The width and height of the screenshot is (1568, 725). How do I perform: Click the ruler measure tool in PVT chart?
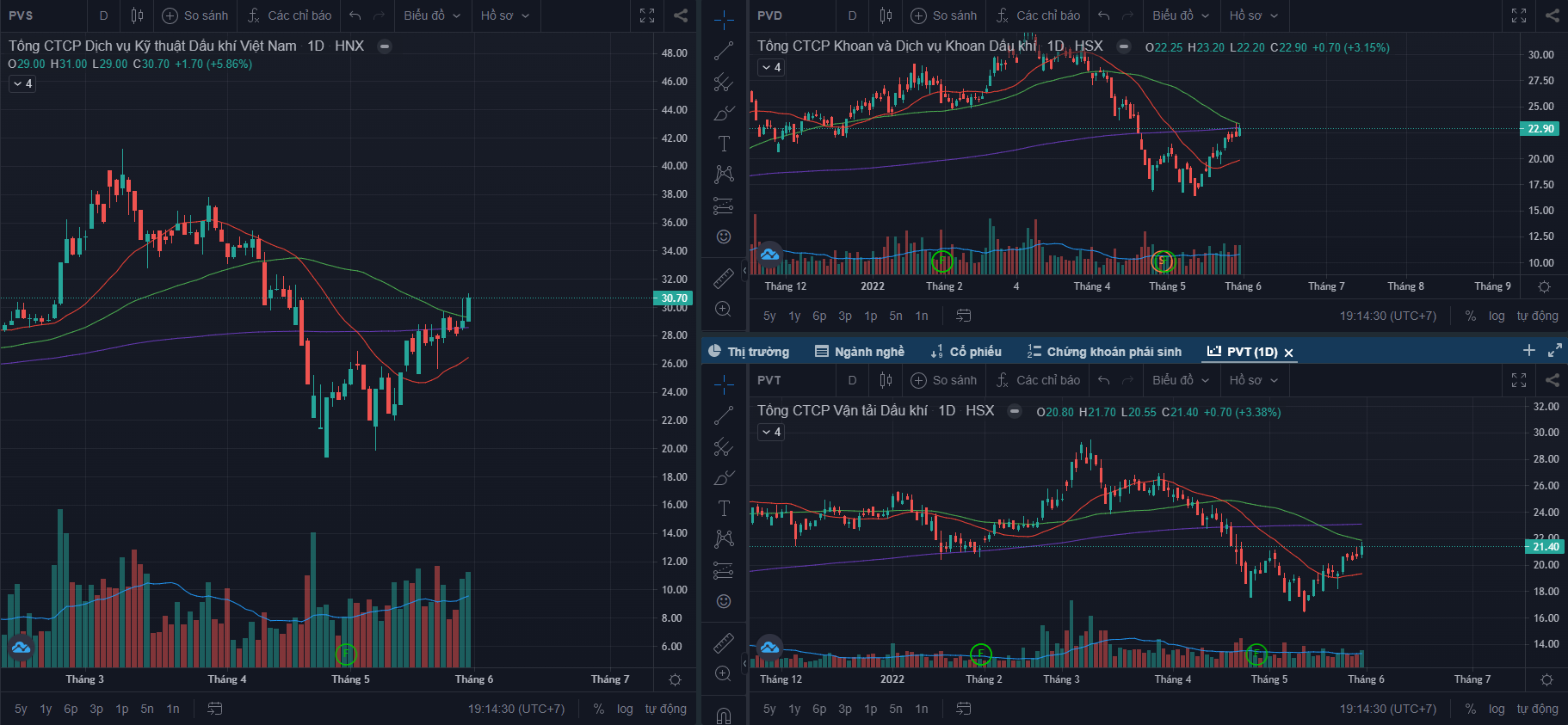724,642
